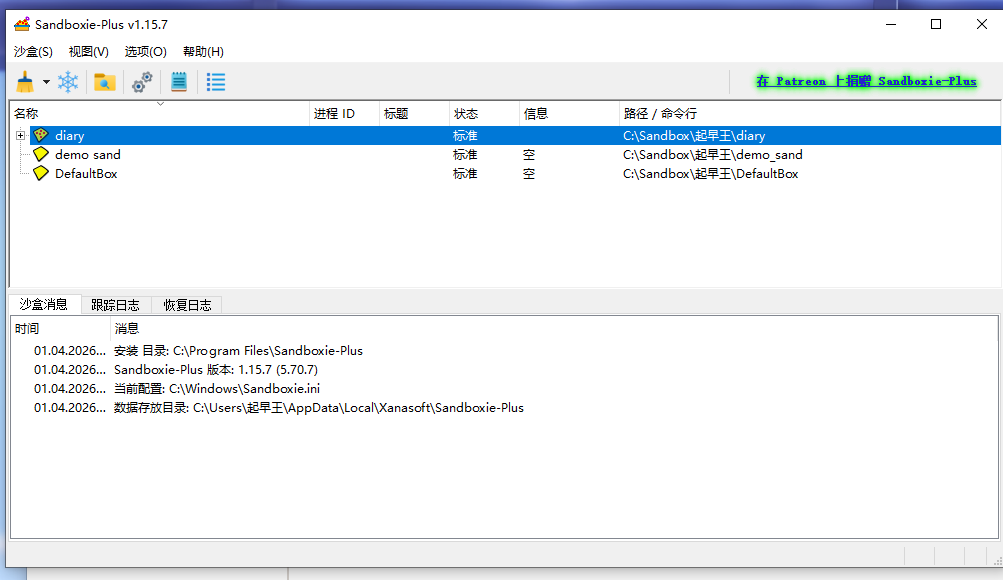This screenshot has width=1003, height=580.
Task: Click path C:\Sandbox\起早王\DefaultBox
Action: point(711,174)
